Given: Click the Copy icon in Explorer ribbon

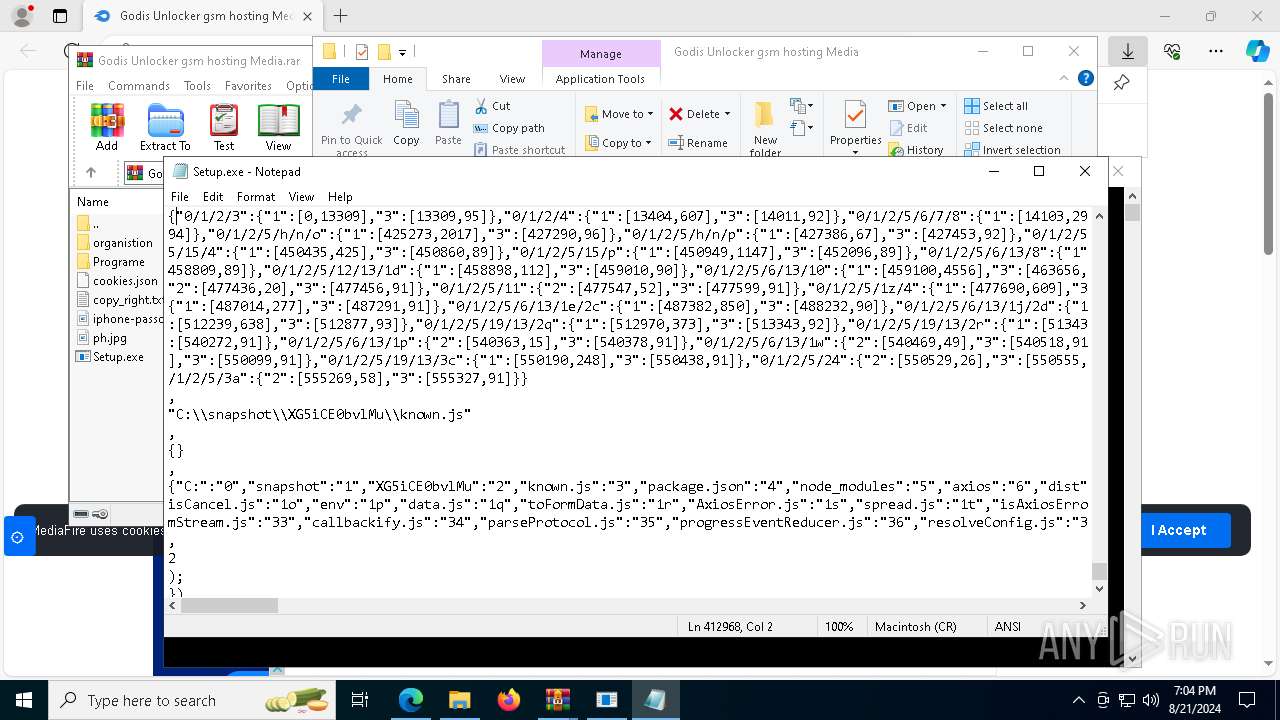Looking at the screenshot, I should coord(406,124).
